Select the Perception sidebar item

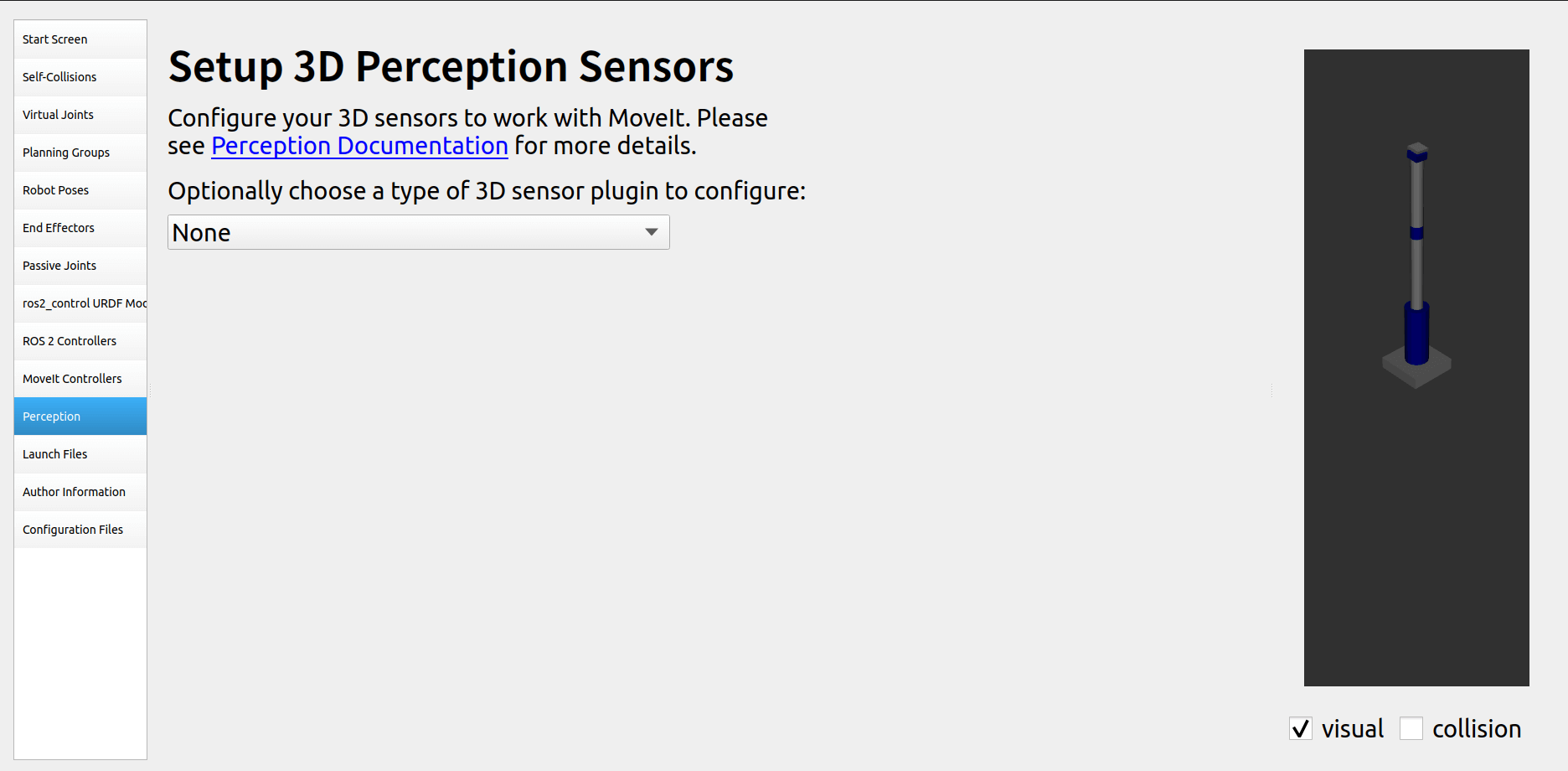(x=80, y=417)
